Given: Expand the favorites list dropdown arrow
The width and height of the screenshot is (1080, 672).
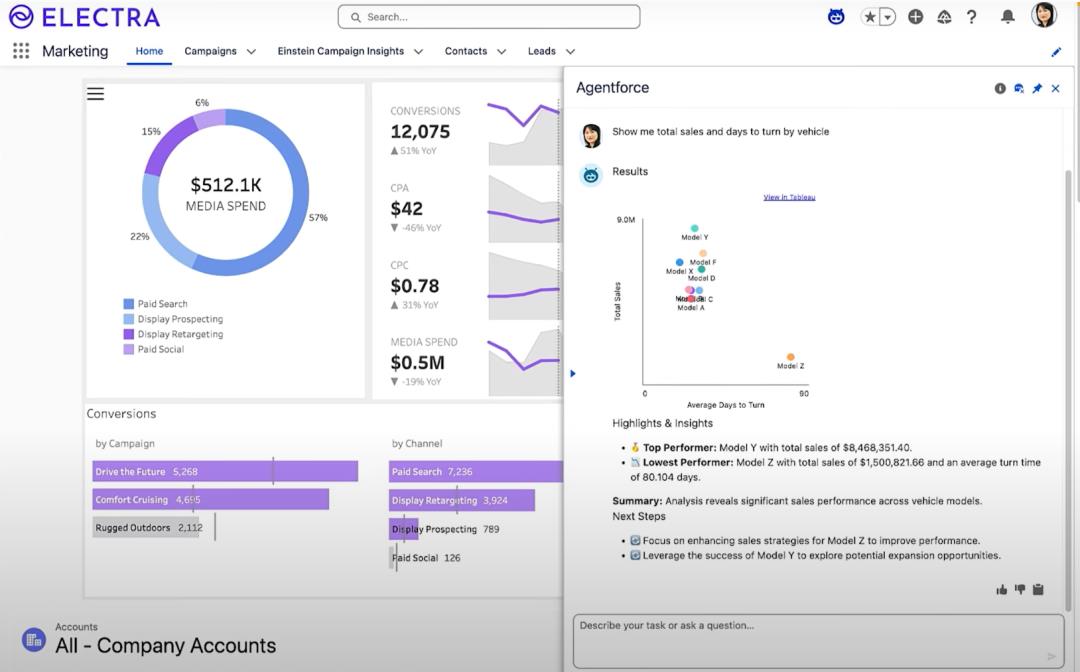Looking at the screenshot, I should point(887,17).
